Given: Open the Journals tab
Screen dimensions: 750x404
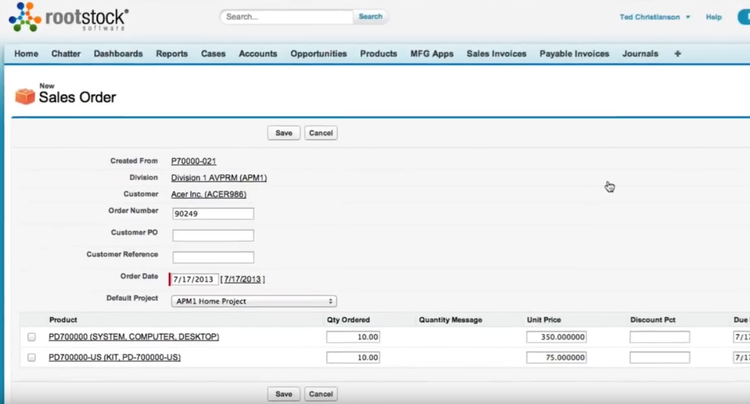Looking at the screenshot, I should tap(640, 54).
